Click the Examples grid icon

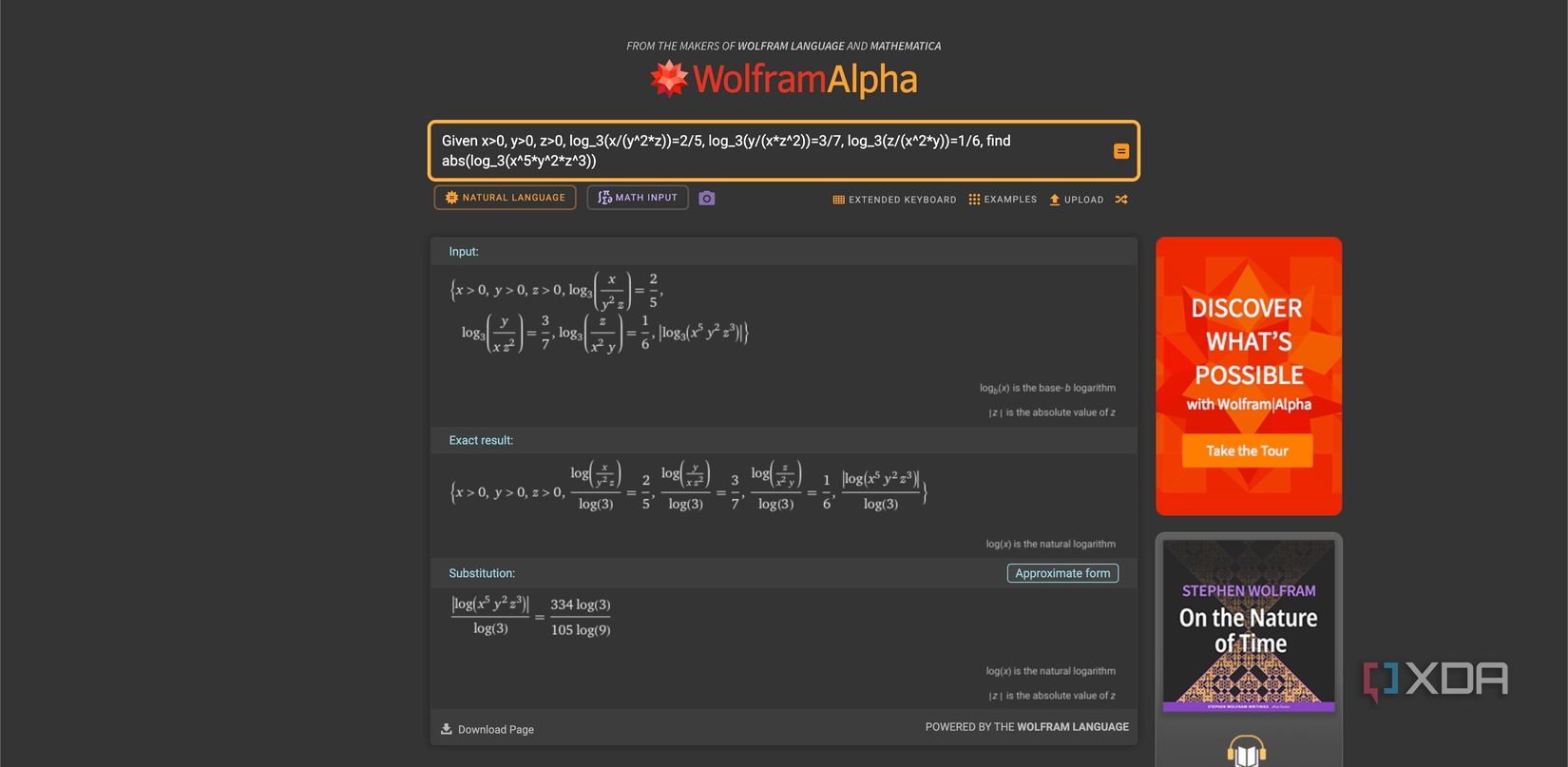[x=974, y=200]
